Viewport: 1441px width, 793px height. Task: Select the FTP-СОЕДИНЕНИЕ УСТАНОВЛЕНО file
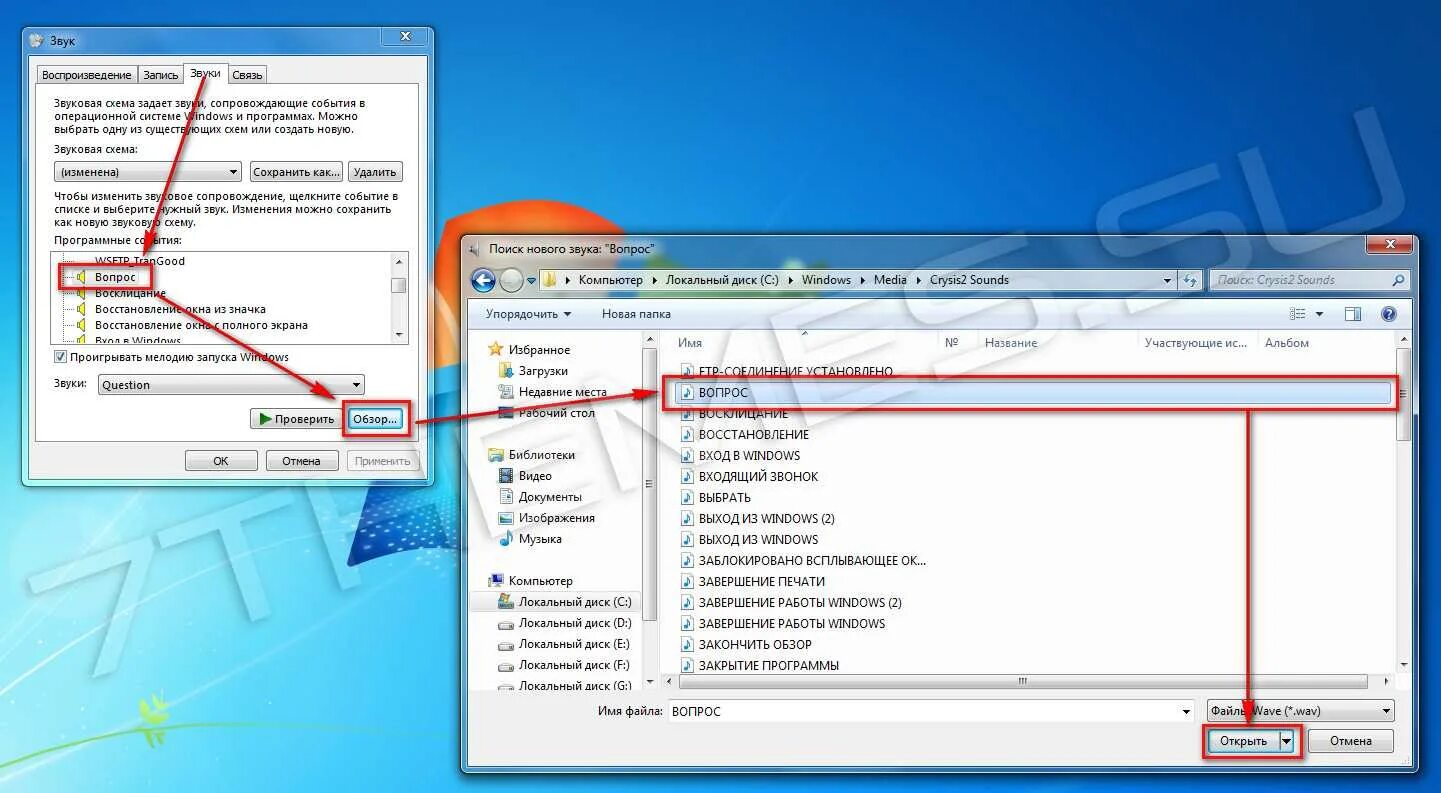coord(795,371)
